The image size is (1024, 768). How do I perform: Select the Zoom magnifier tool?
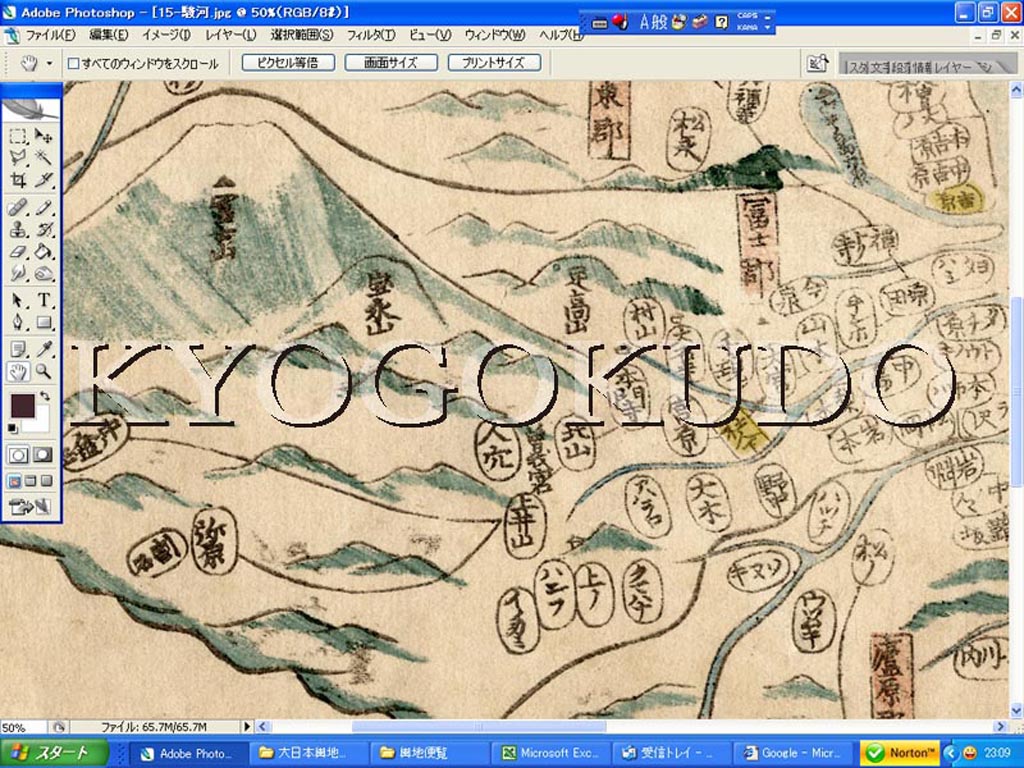(x=43, y=372)
